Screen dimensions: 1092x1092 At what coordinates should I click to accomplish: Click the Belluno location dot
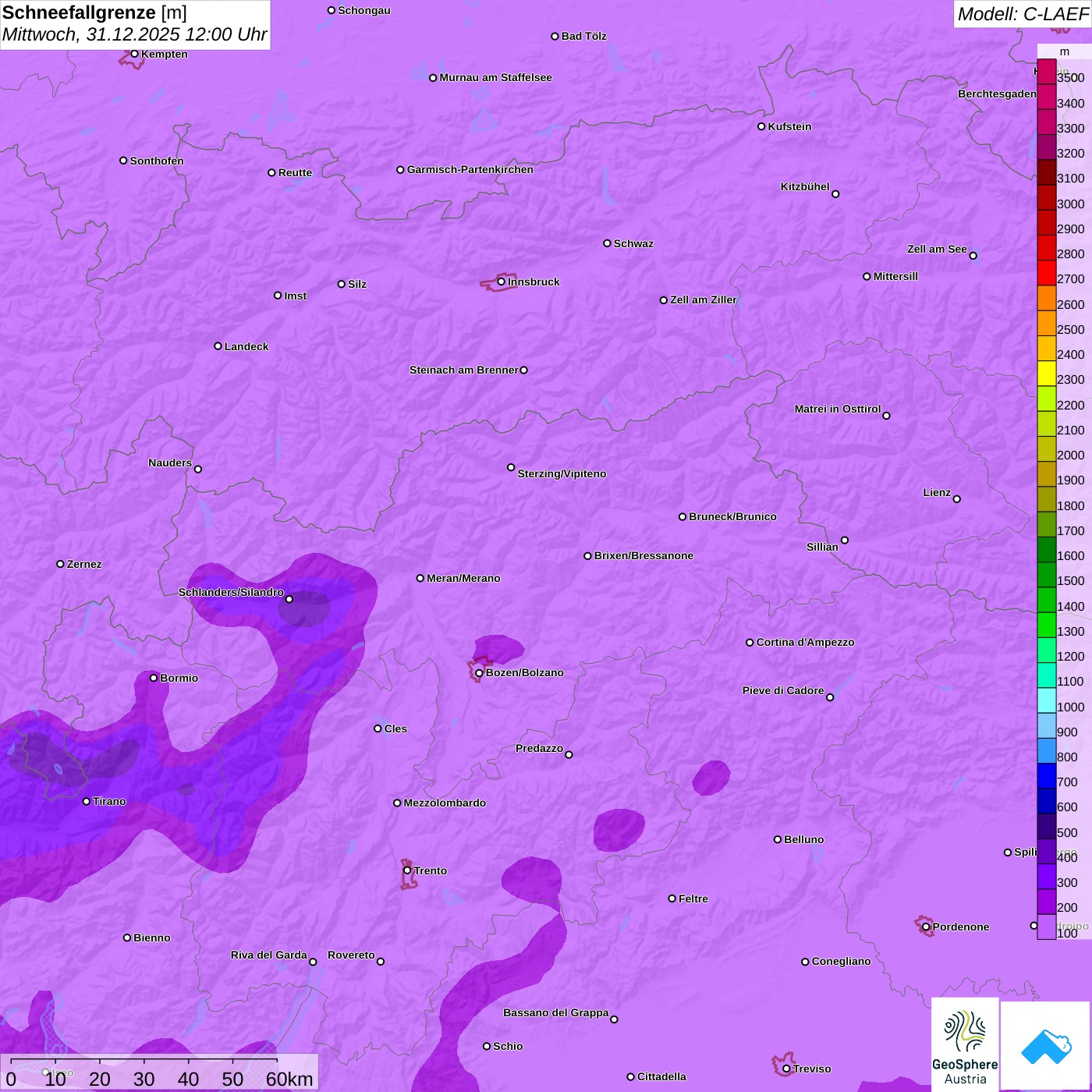[x=778, y=839]
